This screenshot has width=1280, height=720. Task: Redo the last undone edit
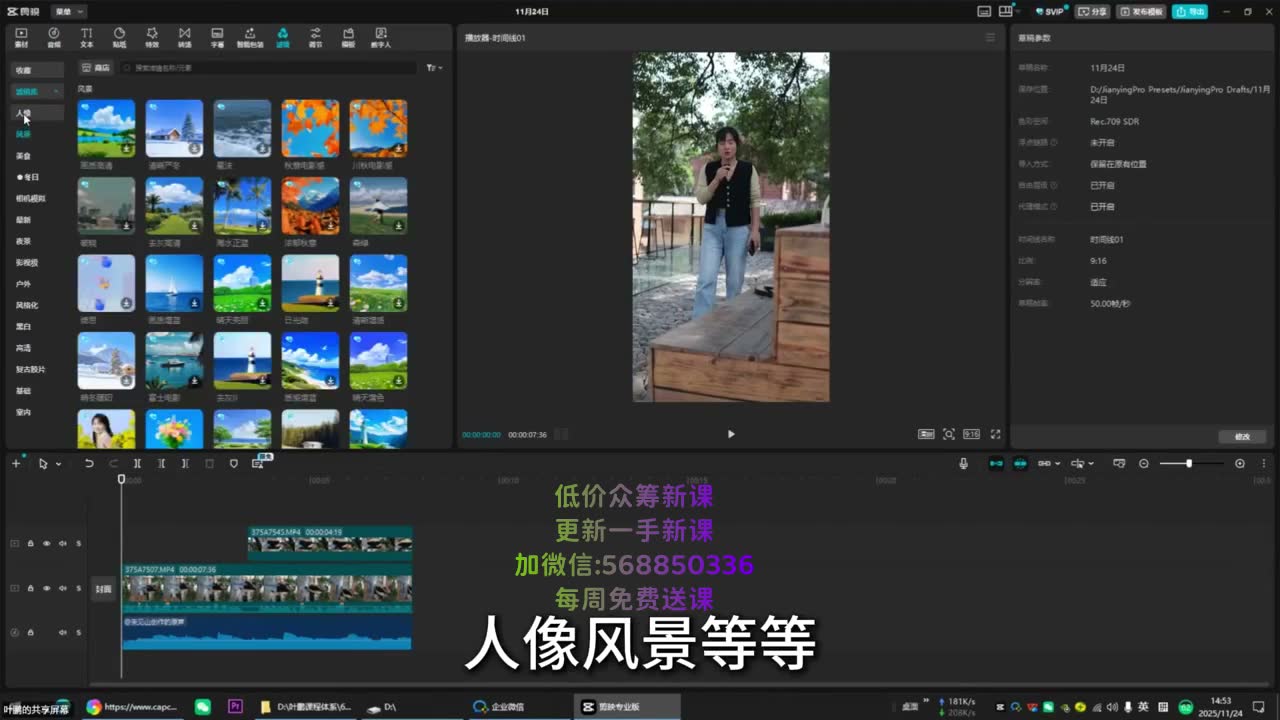(113, 463)
